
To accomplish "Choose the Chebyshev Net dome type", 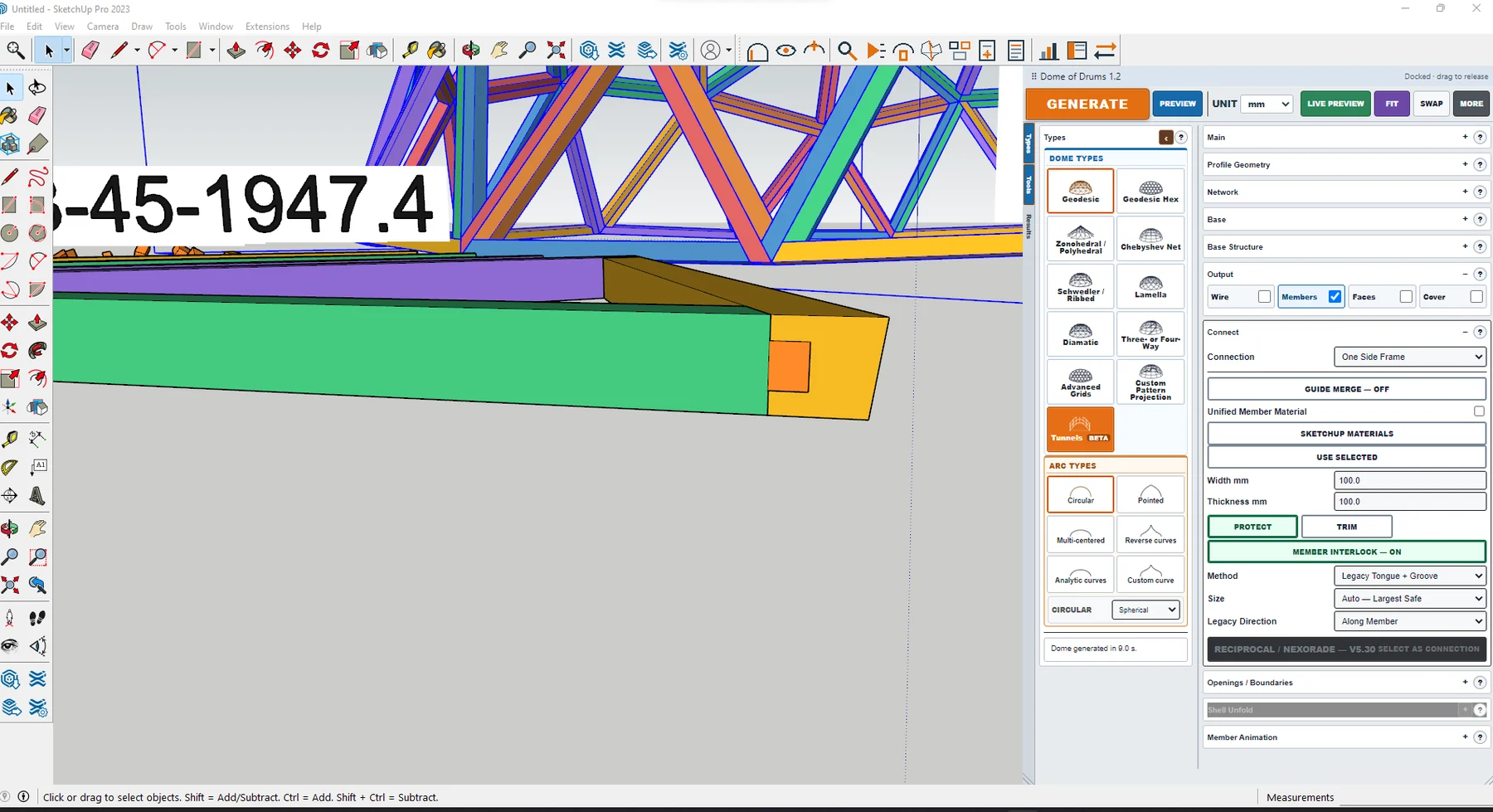I will point(1150,239).
